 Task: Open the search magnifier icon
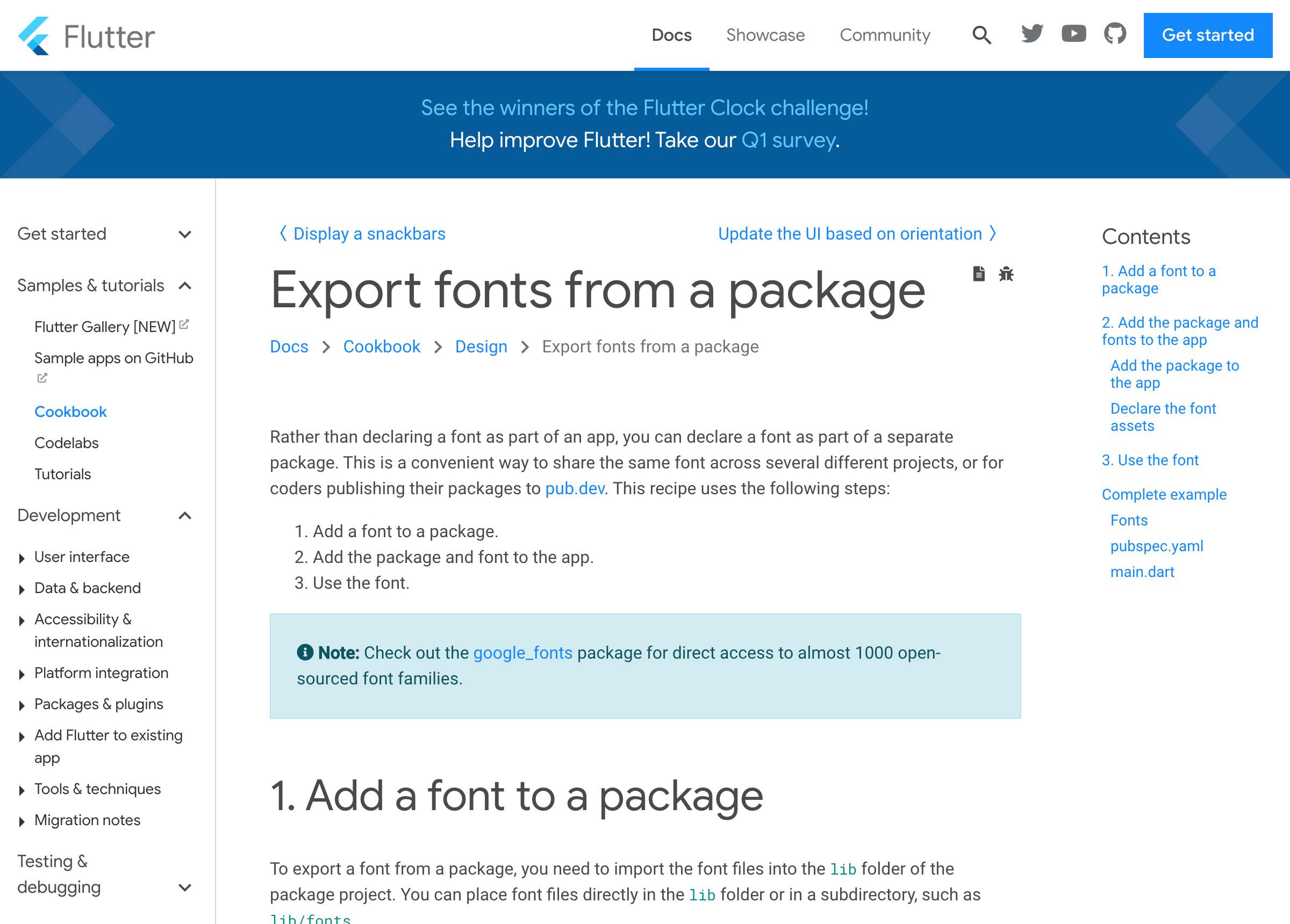[981, 35]
